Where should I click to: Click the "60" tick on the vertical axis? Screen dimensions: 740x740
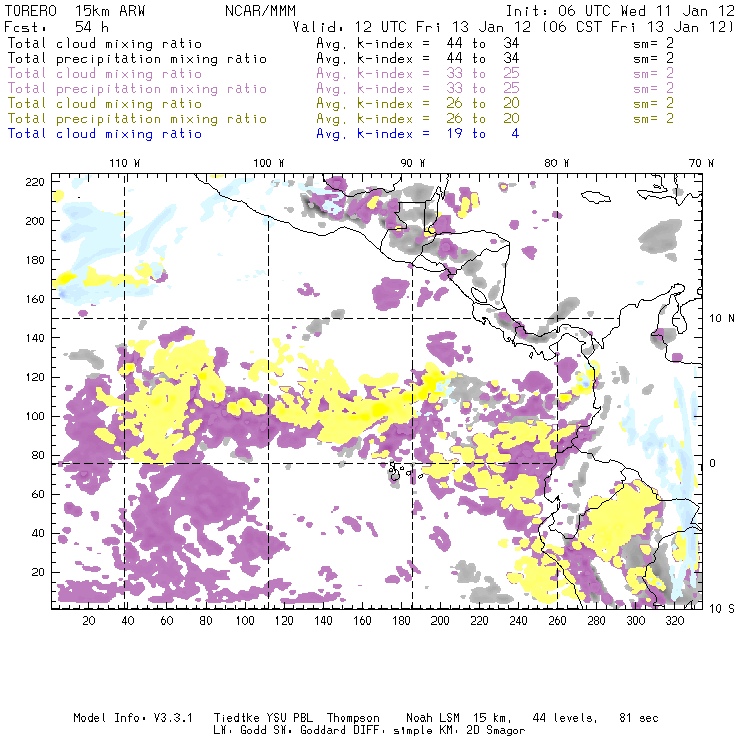pos(38,494)
